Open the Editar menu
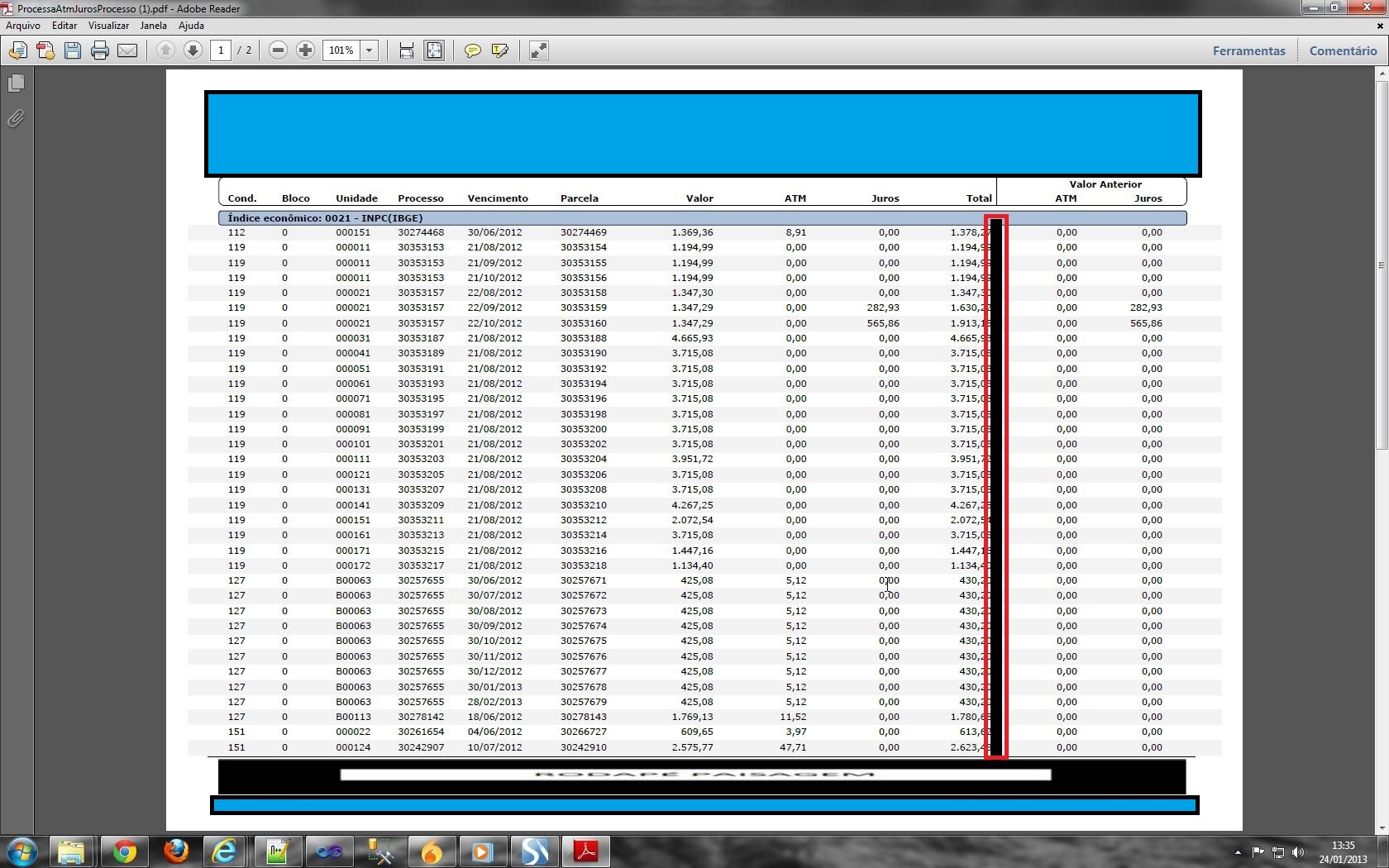Viewport: 1389px width, 868px height. (x=64, y=26)
